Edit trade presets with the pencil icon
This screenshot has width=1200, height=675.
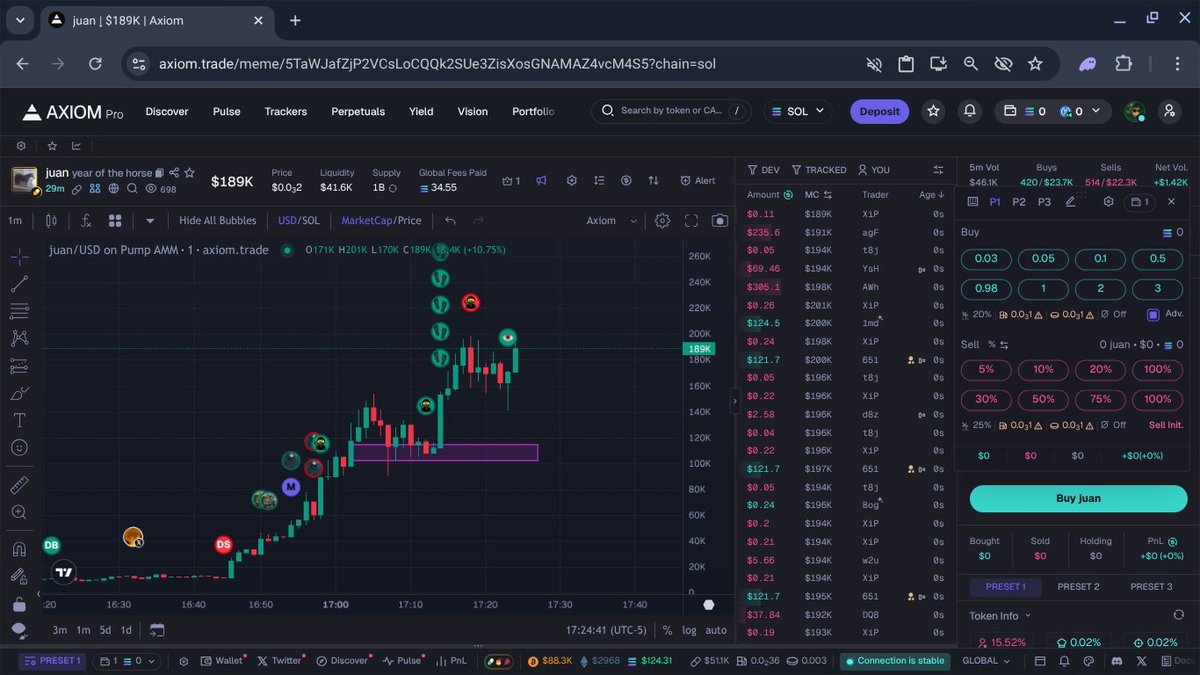point(1071,202)
